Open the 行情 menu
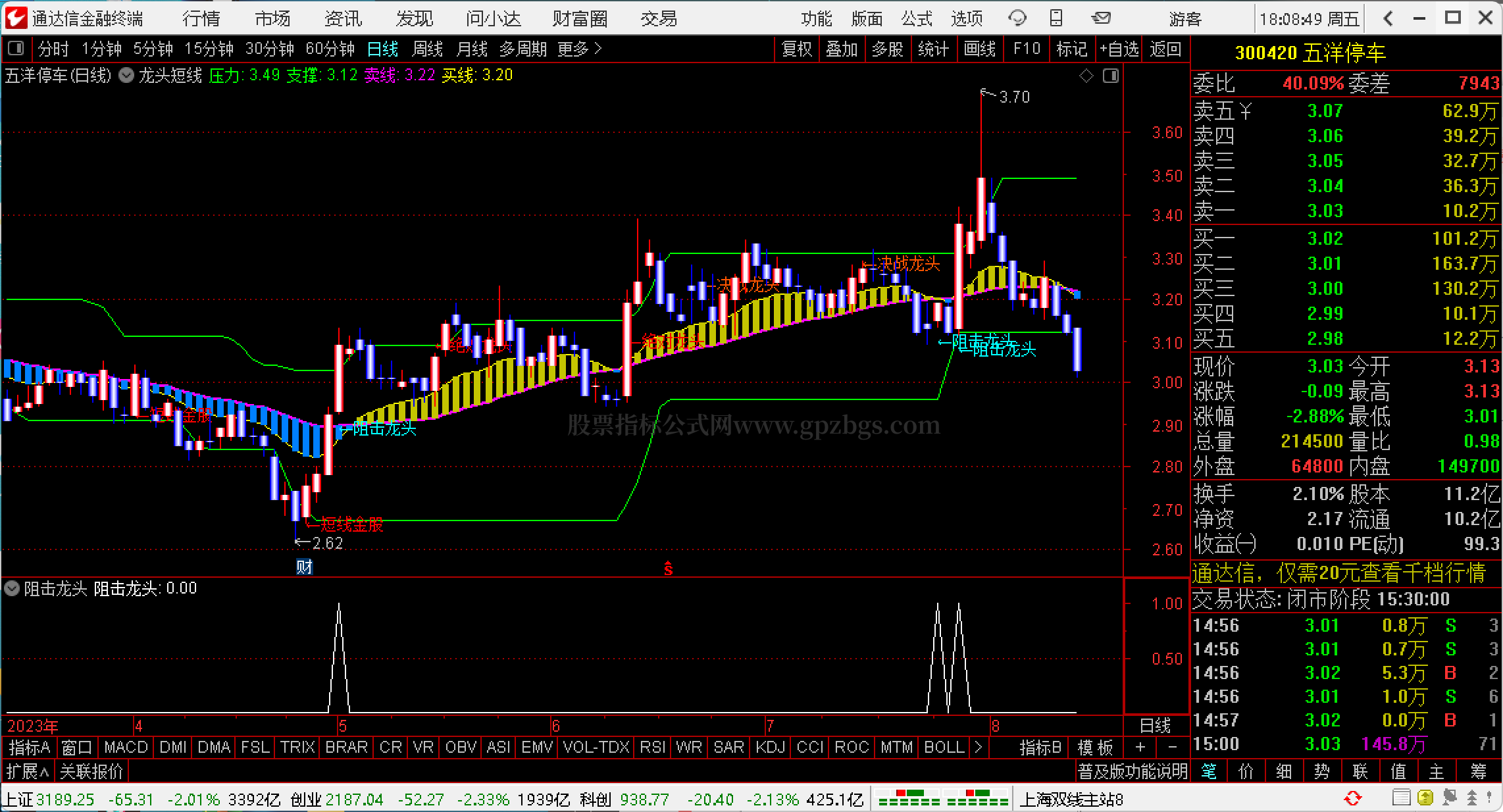Screen dimensions: 1503x812 (x=201, y=18)
